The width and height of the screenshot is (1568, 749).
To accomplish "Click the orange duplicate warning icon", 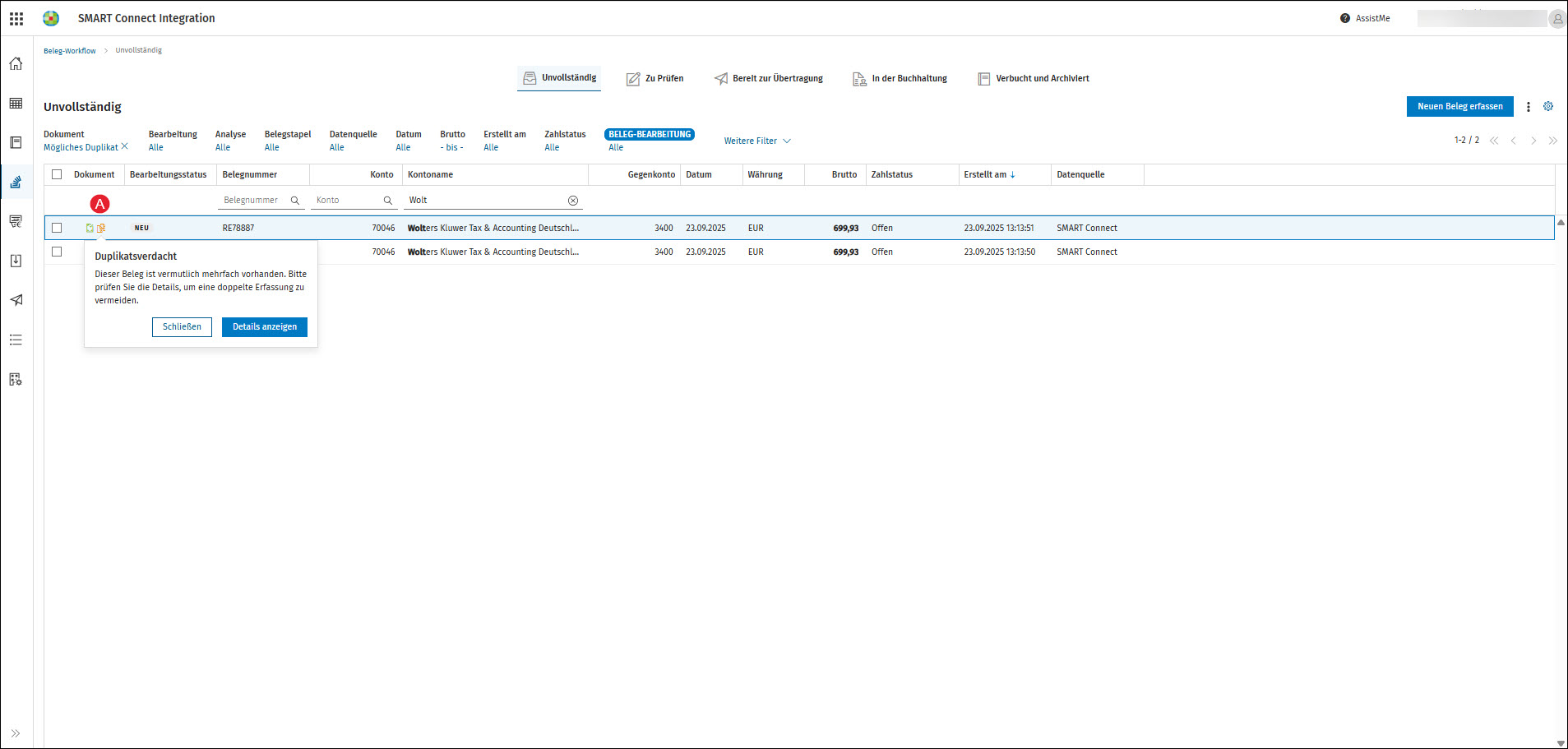I will [101, 228].
